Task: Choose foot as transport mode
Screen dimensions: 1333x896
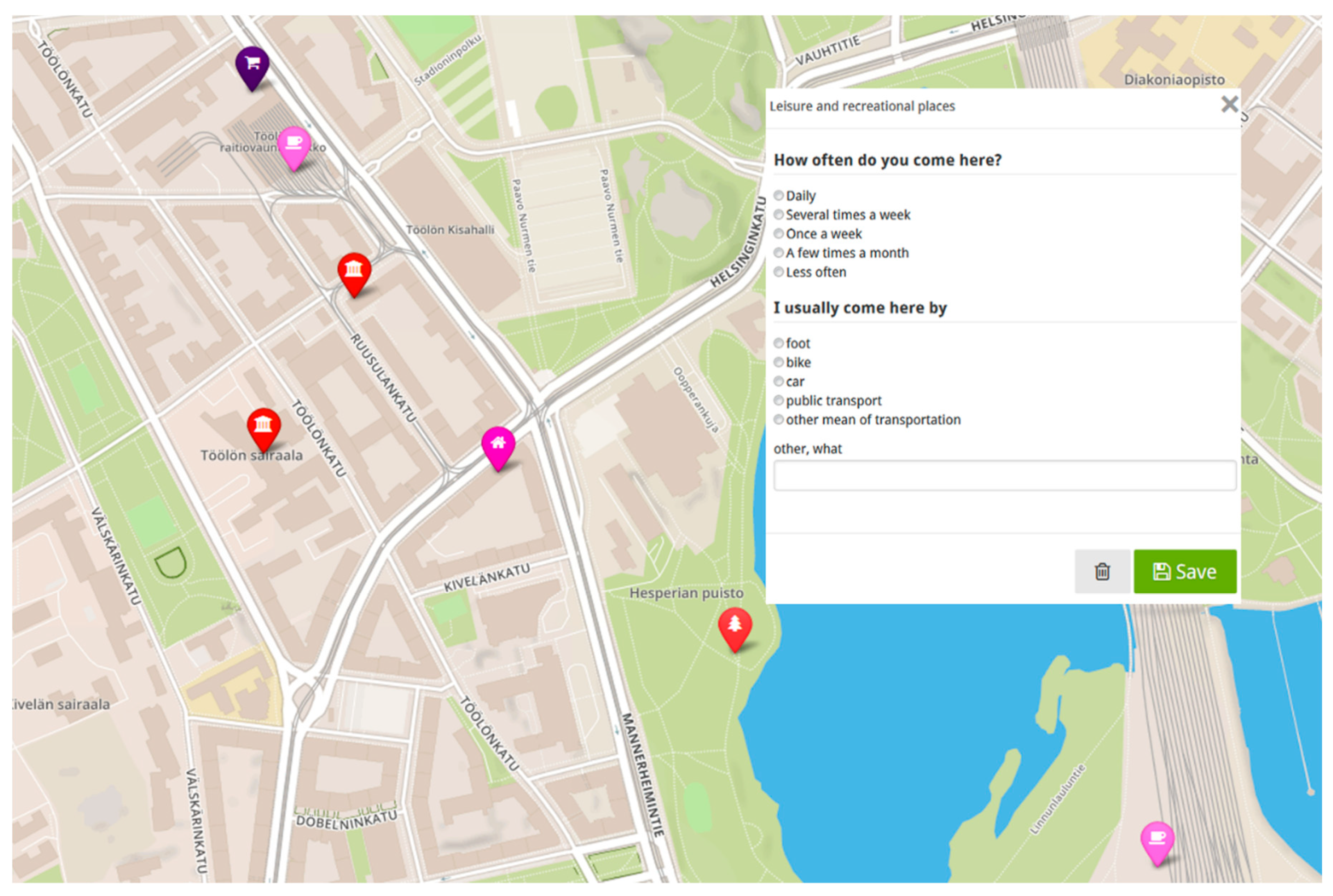Action: click(778, 343)
